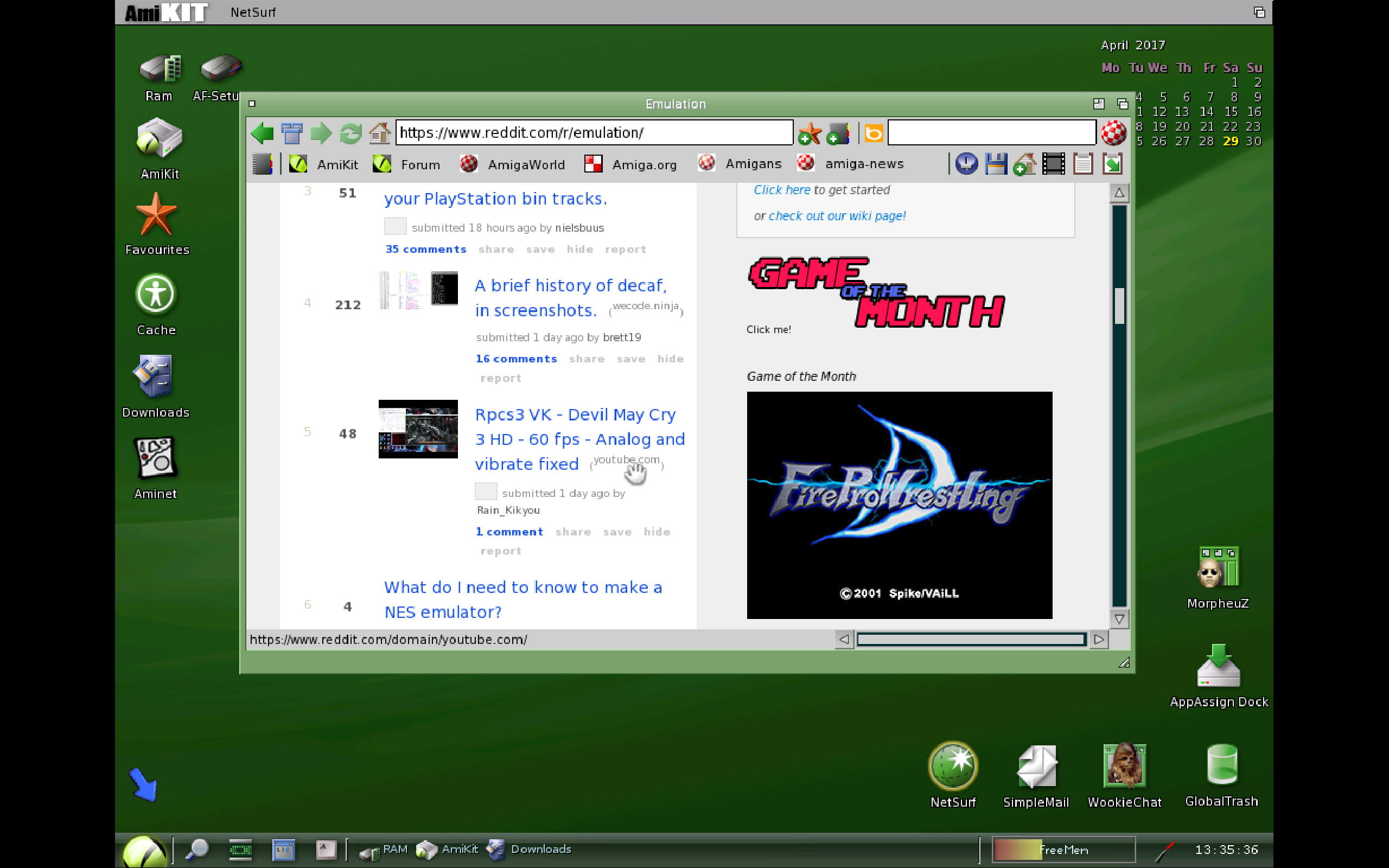Open the Aminet desktop icon
The image size is (1389, 868).
[x=155, y=468]
